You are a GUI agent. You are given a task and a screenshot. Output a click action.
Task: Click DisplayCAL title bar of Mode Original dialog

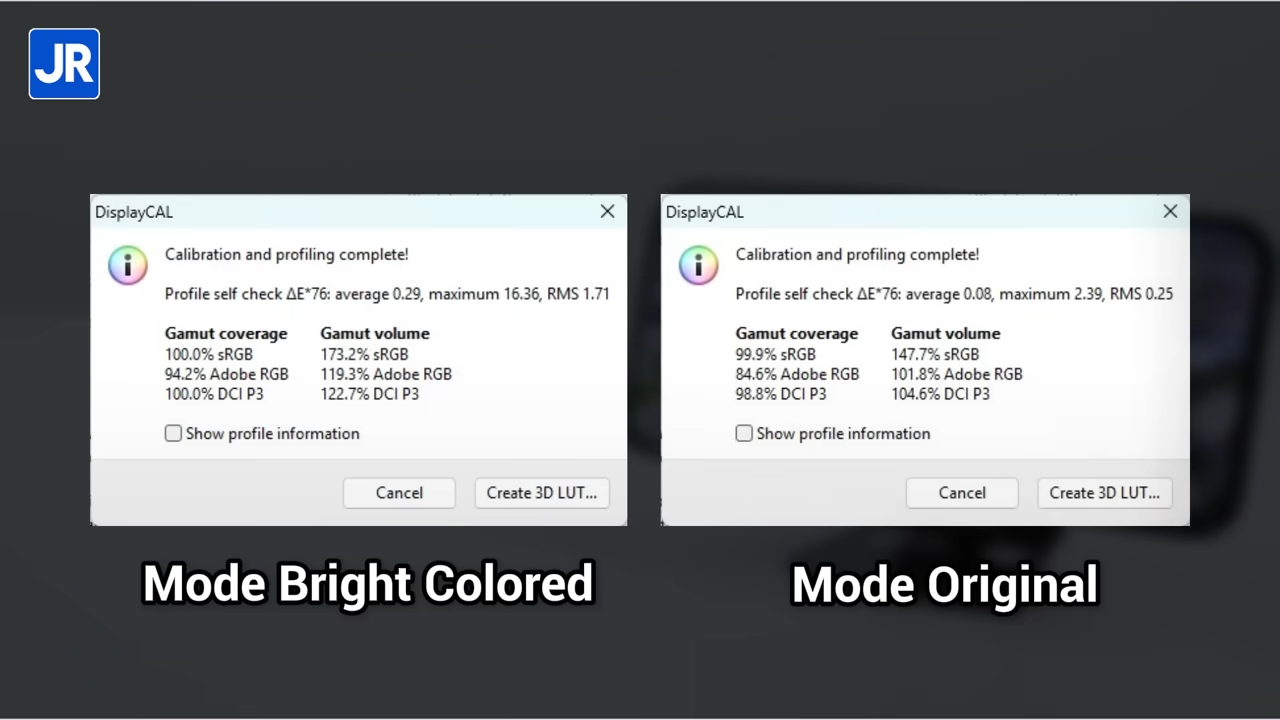[x=900, y=212]
